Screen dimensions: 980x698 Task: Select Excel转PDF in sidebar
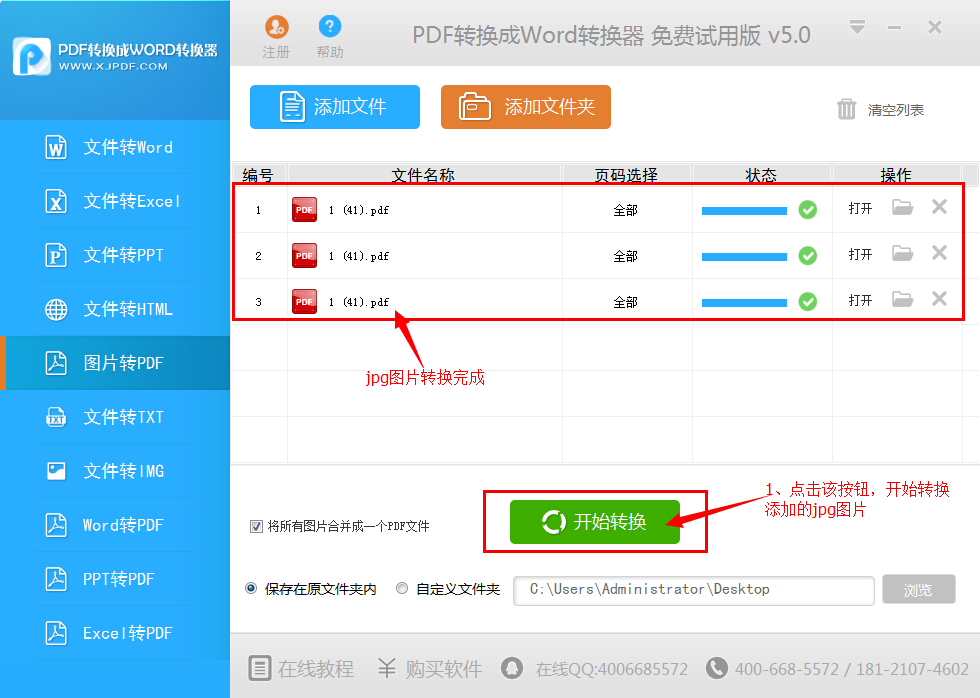[115, 632]
